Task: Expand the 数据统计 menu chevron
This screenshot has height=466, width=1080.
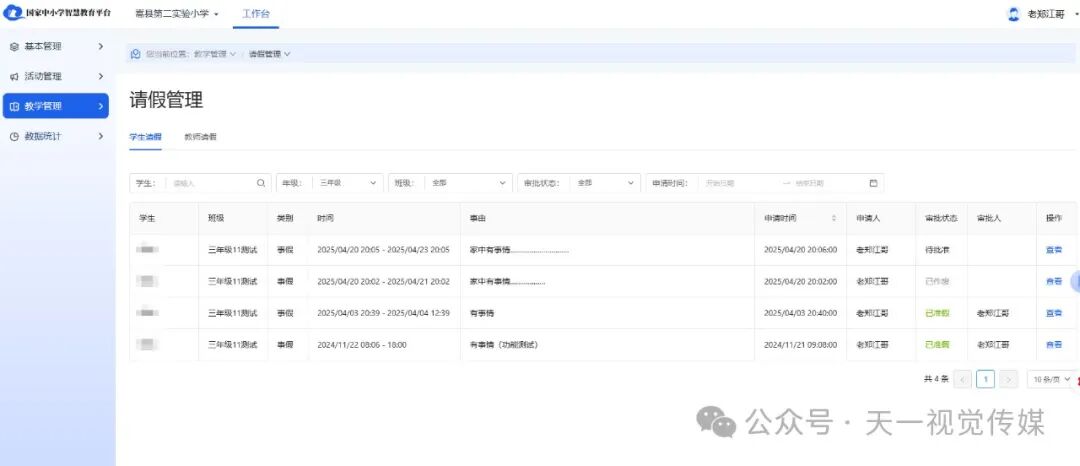Action: pyautogui.click(x=101, y=136)
